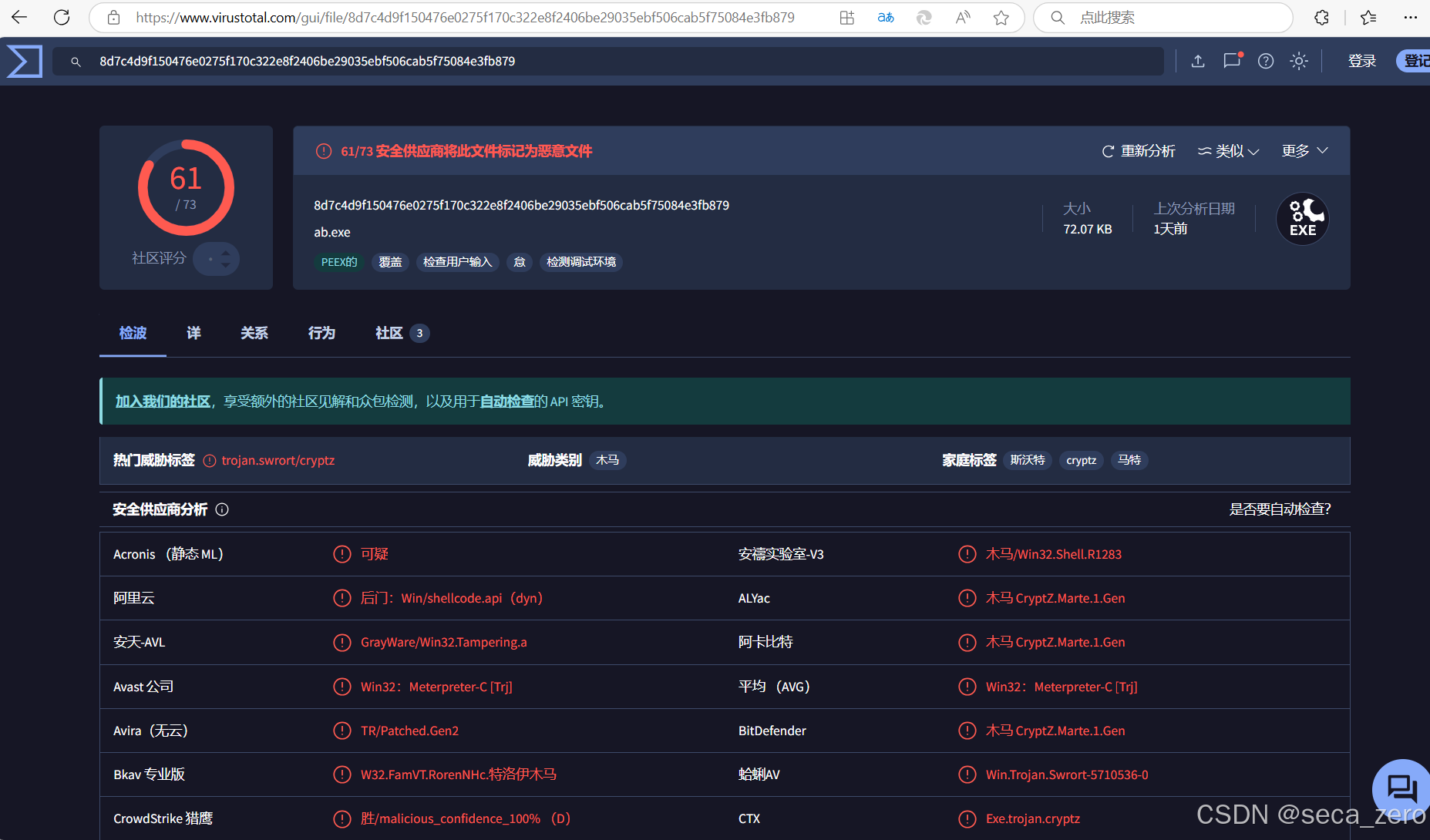Open the chat bubble widget
This screenshot has width=1430, height=840.
tap(1401, 788)
